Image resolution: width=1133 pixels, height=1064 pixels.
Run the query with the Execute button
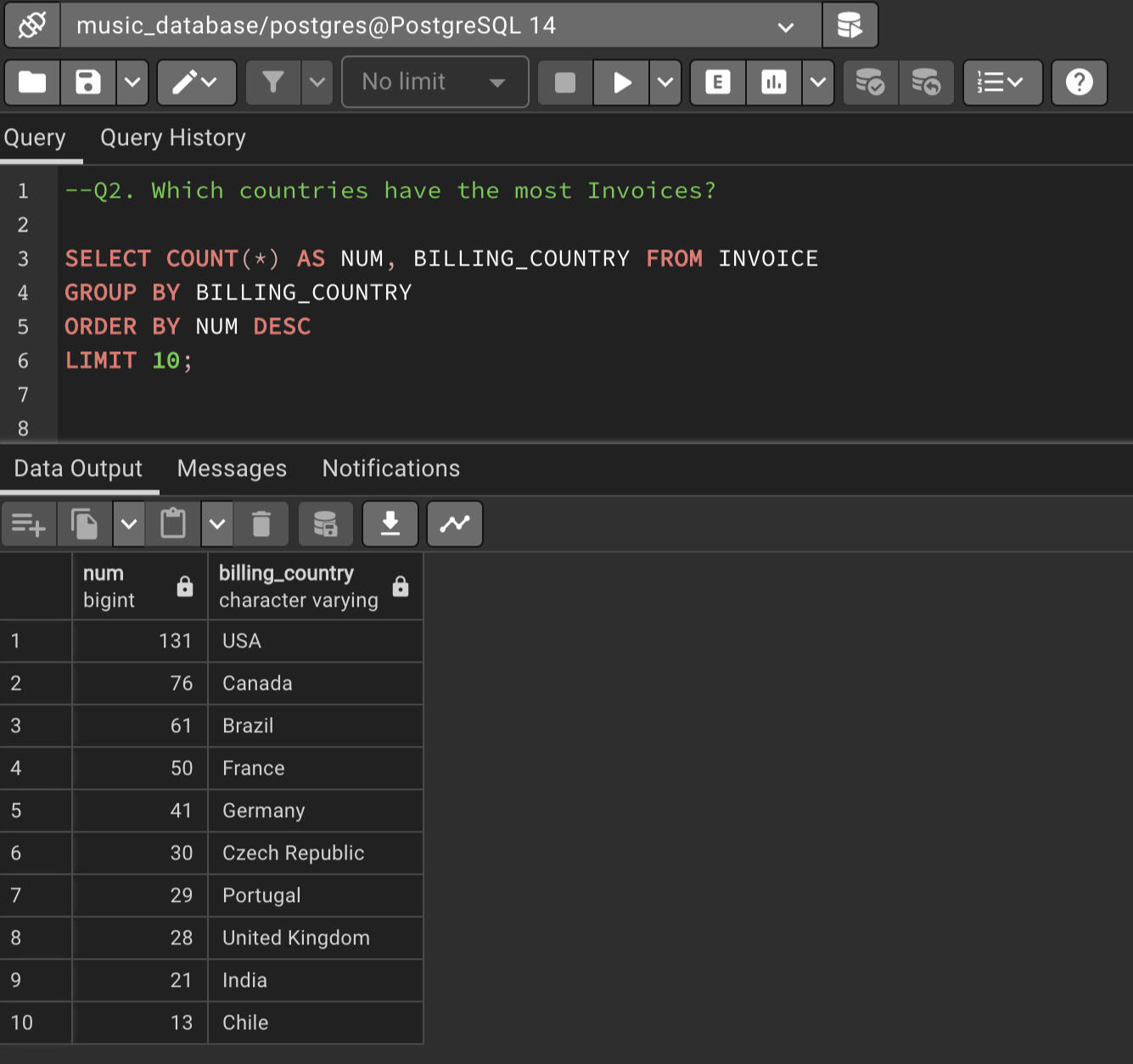tap(621, 82)
